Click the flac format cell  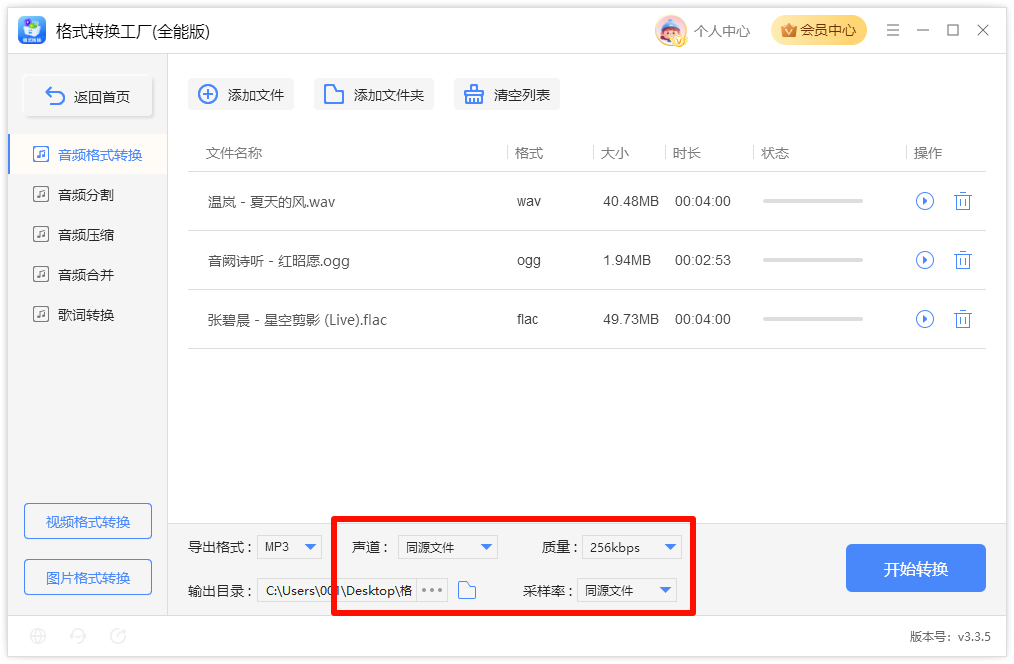click(x=527, y=319)
